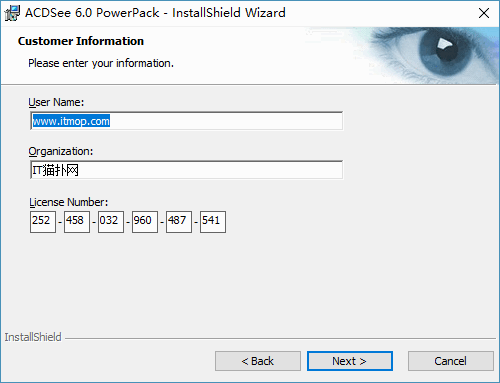
Task: Go back with the < Back button
Action: point(258,361)
